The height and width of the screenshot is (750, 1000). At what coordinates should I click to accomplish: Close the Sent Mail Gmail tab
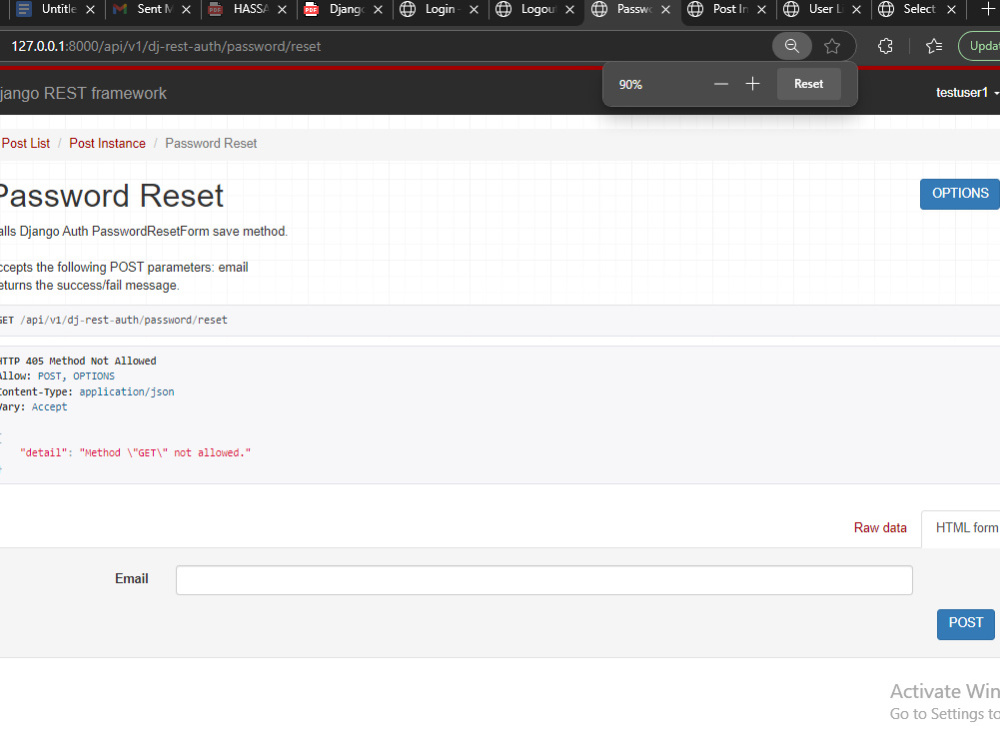(186, 10)
